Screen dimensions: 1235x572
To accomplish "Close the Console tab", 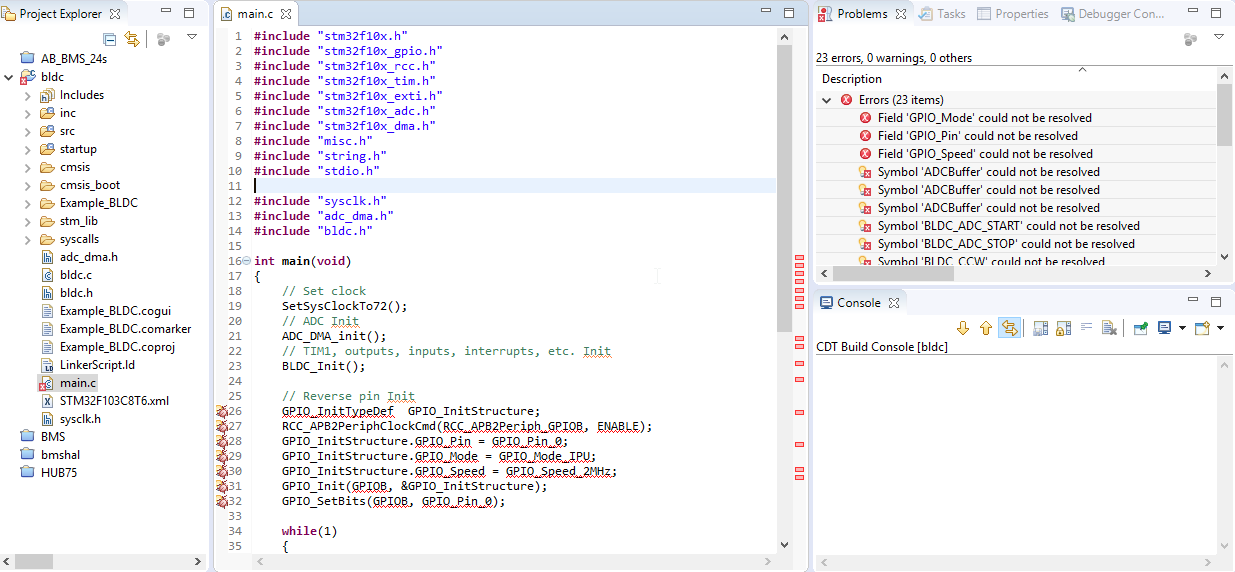I will coord(894,303).
